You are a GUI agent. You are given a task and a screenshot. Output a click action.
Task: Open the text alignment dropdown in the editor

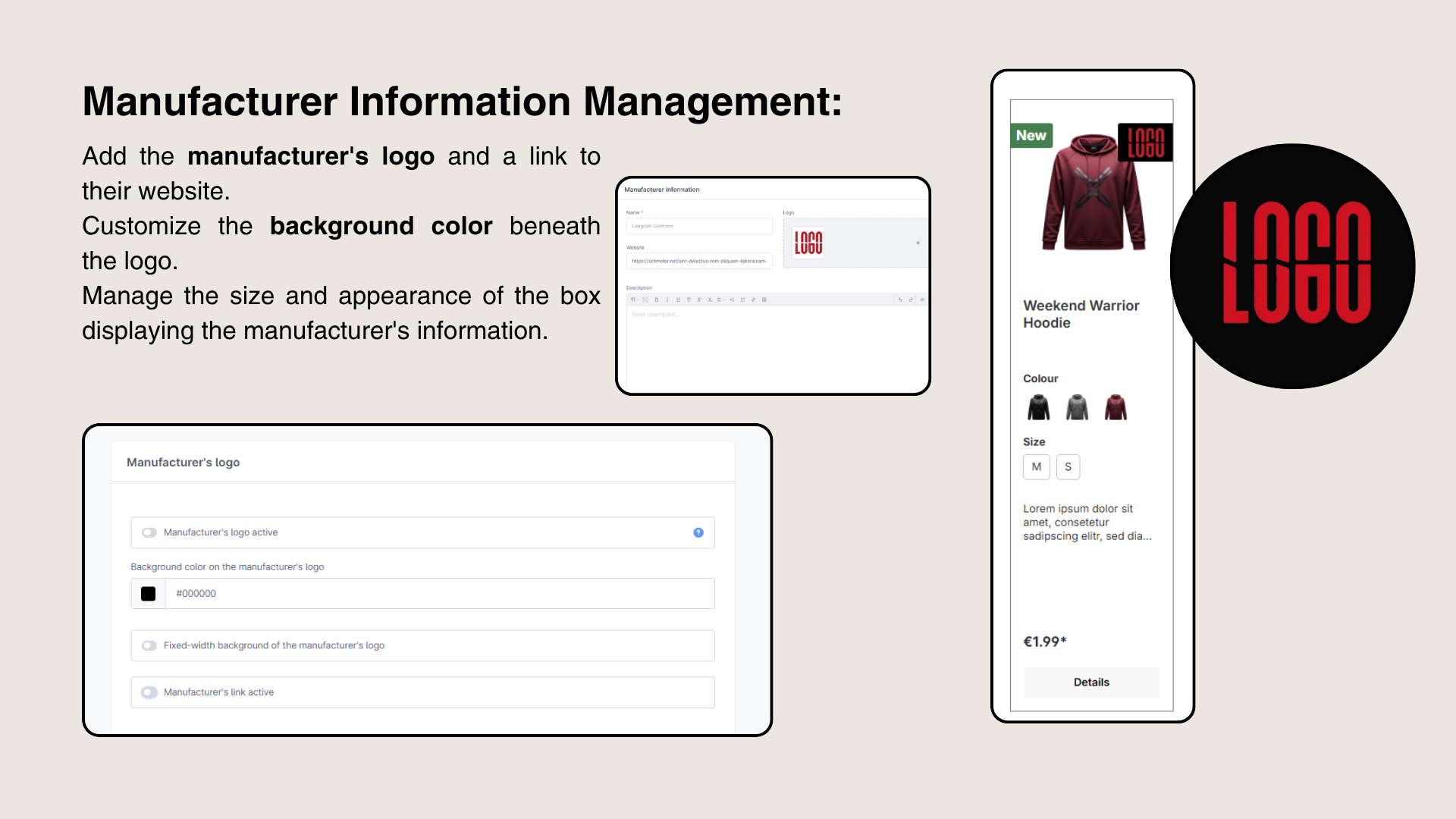coord(720,300)
